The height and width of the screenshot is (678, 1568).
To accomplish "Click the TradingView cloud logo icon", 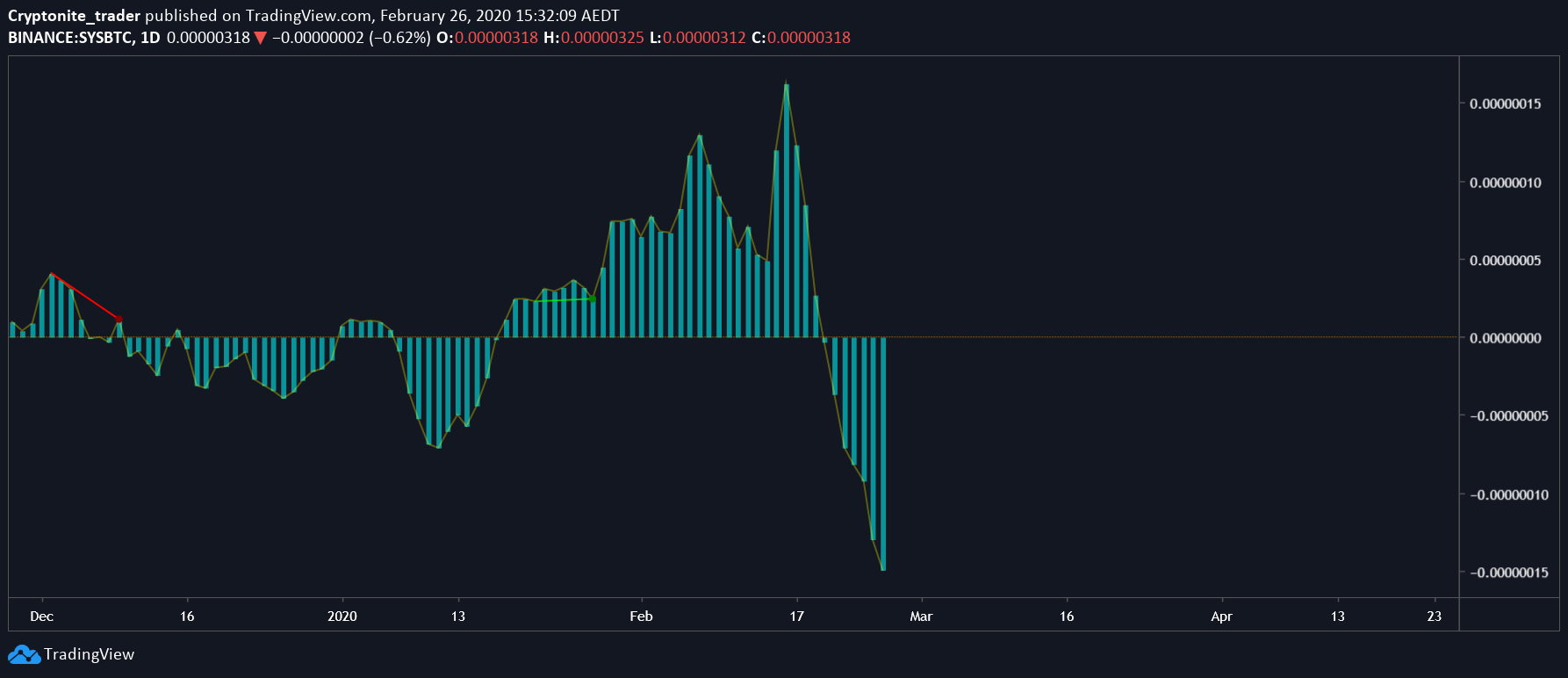I will click(24, 654).
